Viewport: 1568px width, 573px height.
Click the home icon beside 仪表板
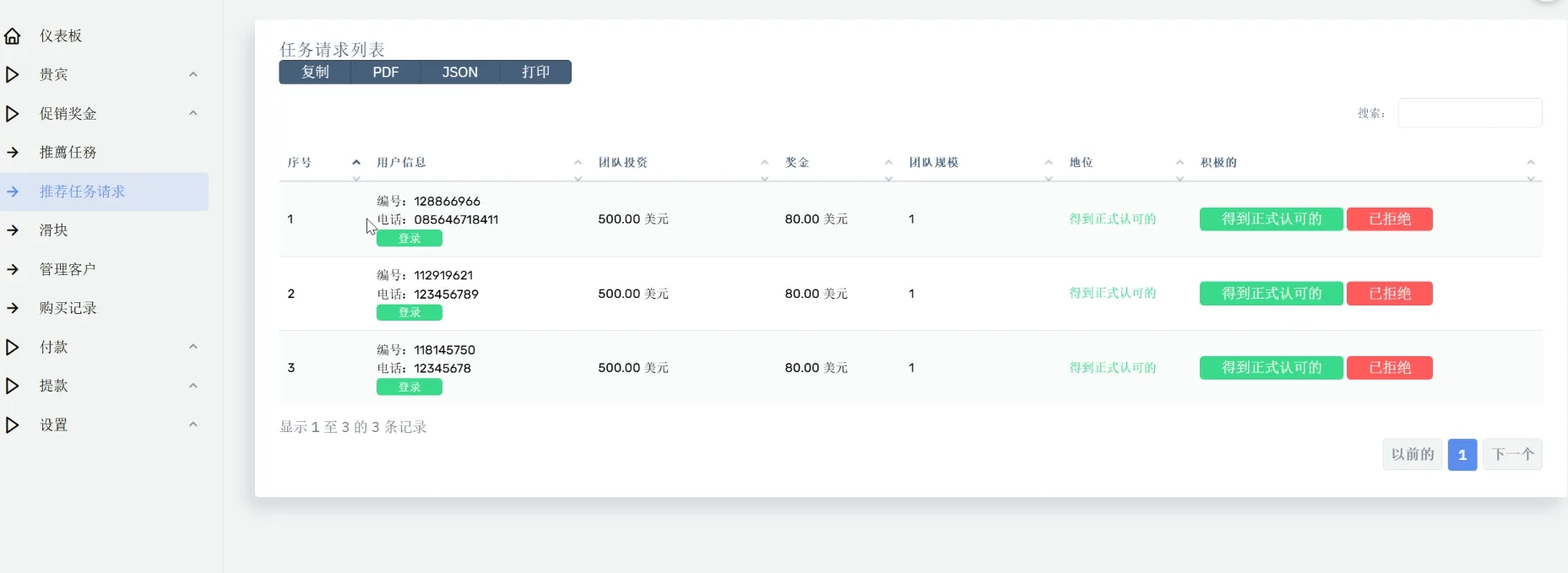(13, 36)
